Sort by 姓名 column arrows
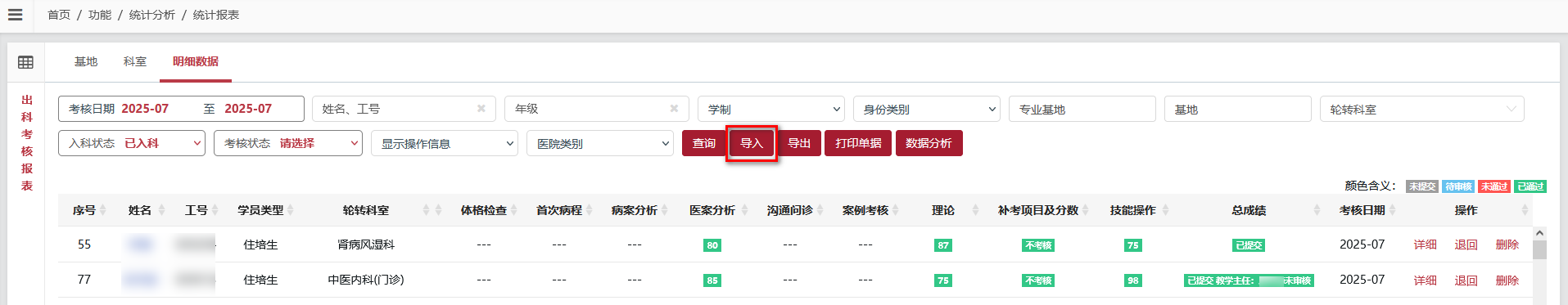The width and height of the screenshot is (1568, 305). 162,210
